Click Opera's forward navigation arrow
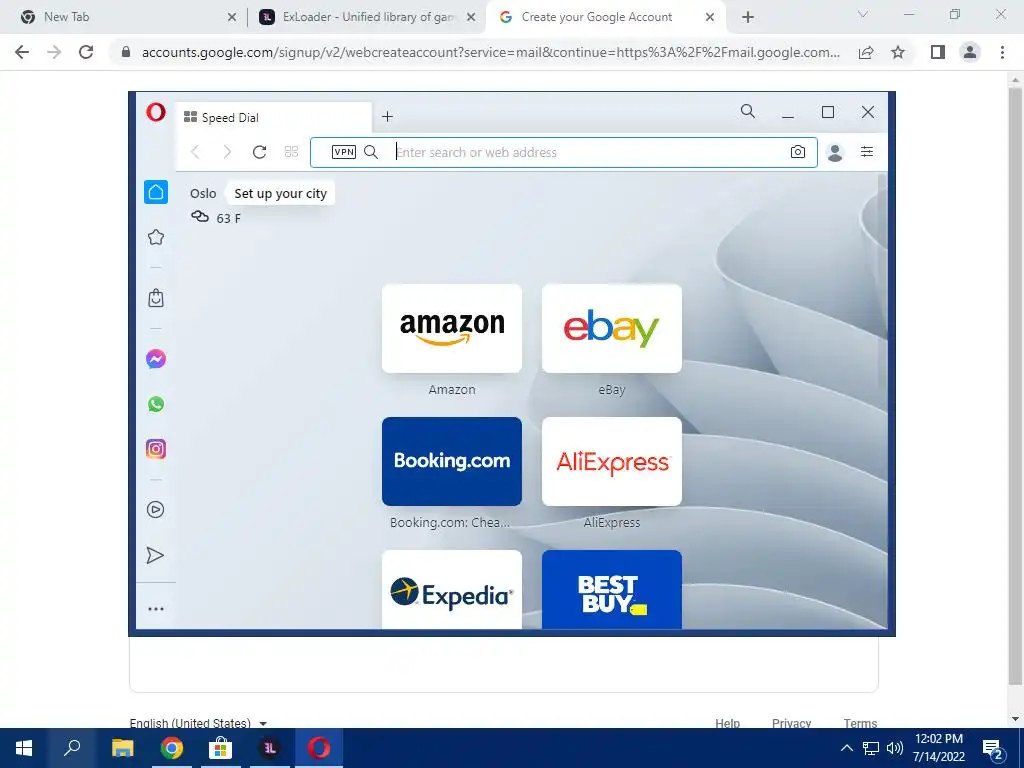 [x=227, y=152]
